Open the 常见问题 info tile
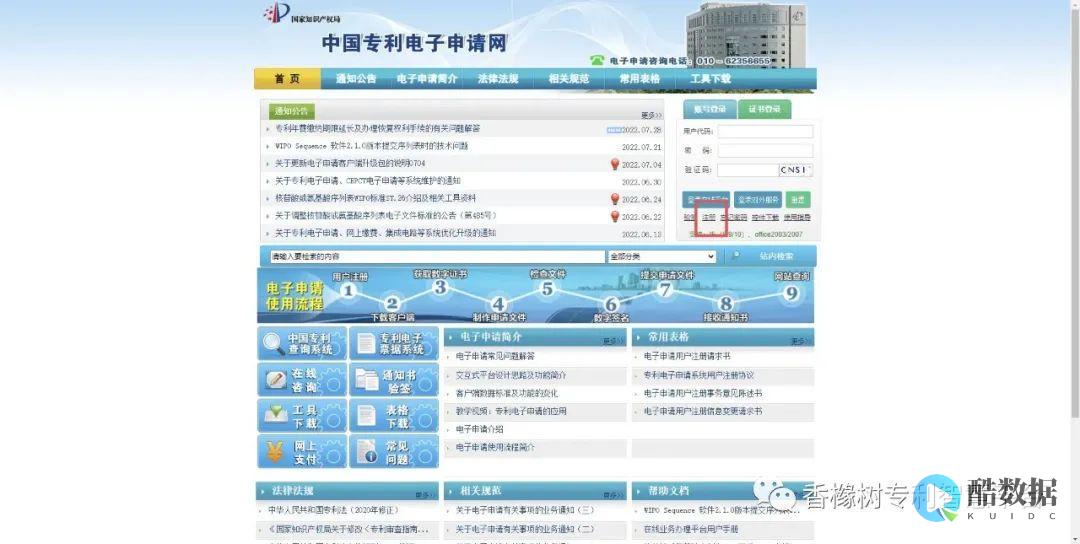The width and height of the screenshot is (1080, 544). tap(394, 452)
